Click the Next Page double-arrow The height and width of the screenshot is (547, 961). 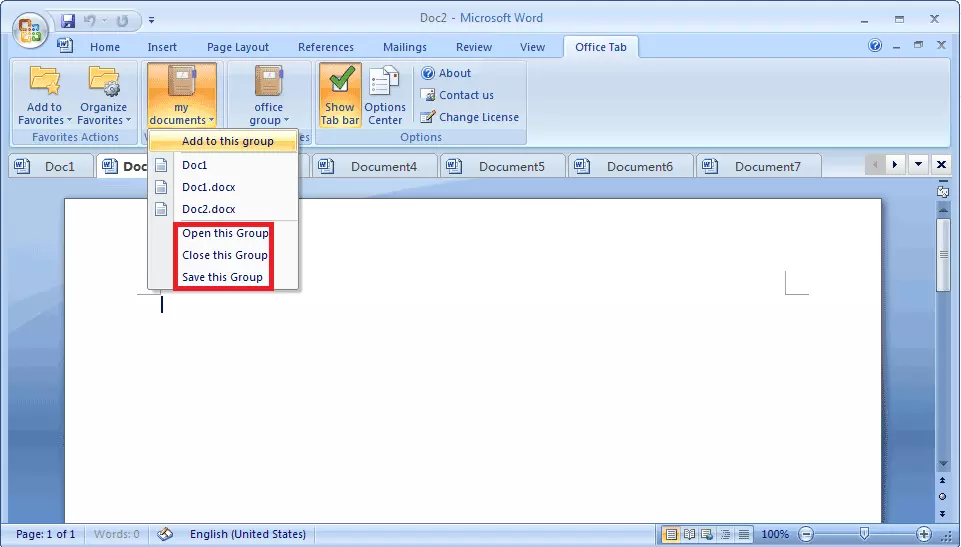943,513
